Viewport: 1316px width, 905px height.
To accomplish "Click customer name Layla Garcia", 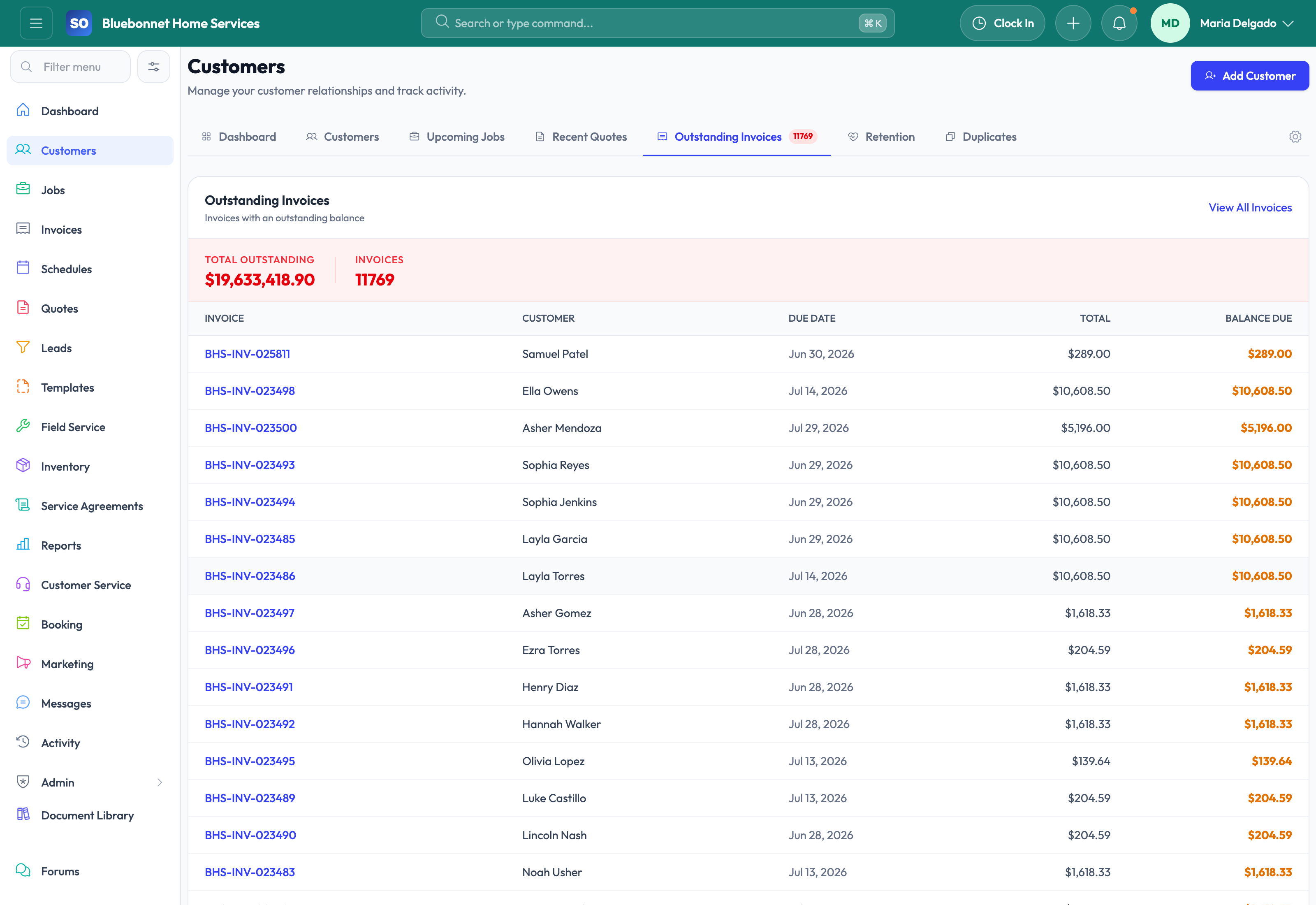I will pos(554,539).
